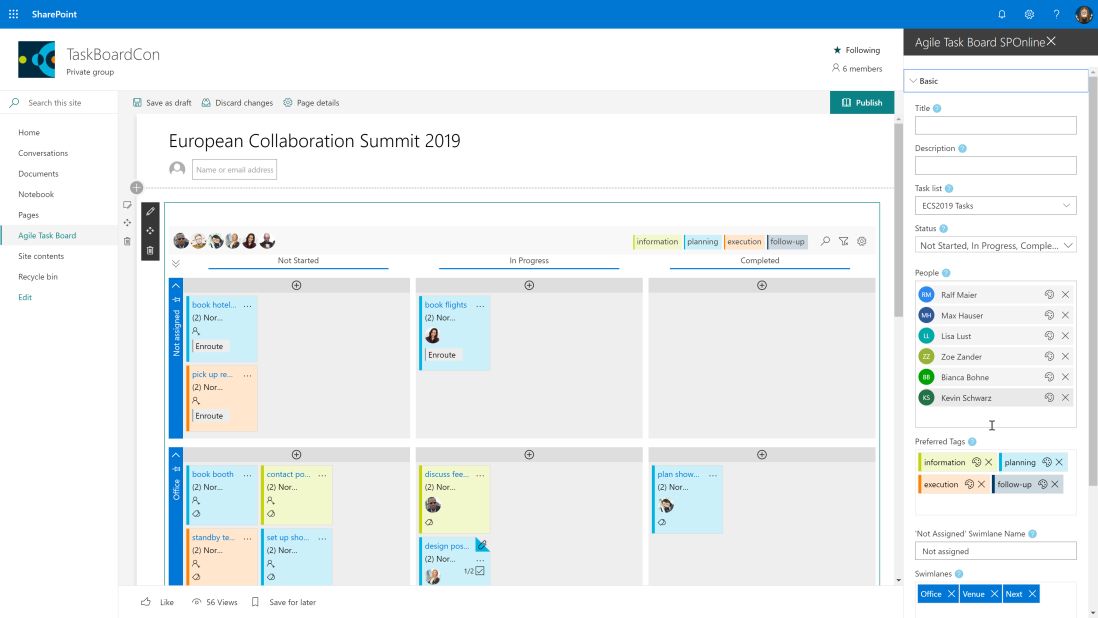Add a Completed task in the Not assigned lane

pos(762,286)
